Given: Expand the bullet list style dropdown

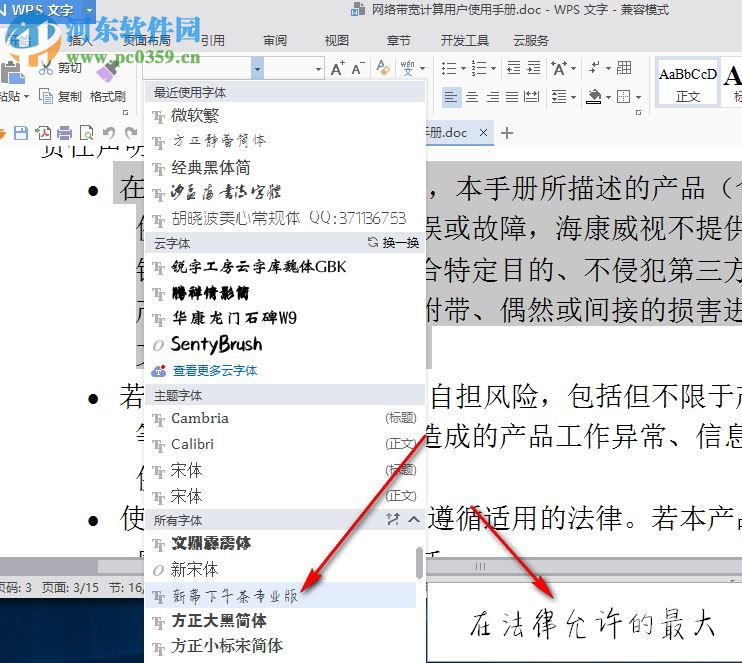Looking at the screenshot, I should click(463, 69).
